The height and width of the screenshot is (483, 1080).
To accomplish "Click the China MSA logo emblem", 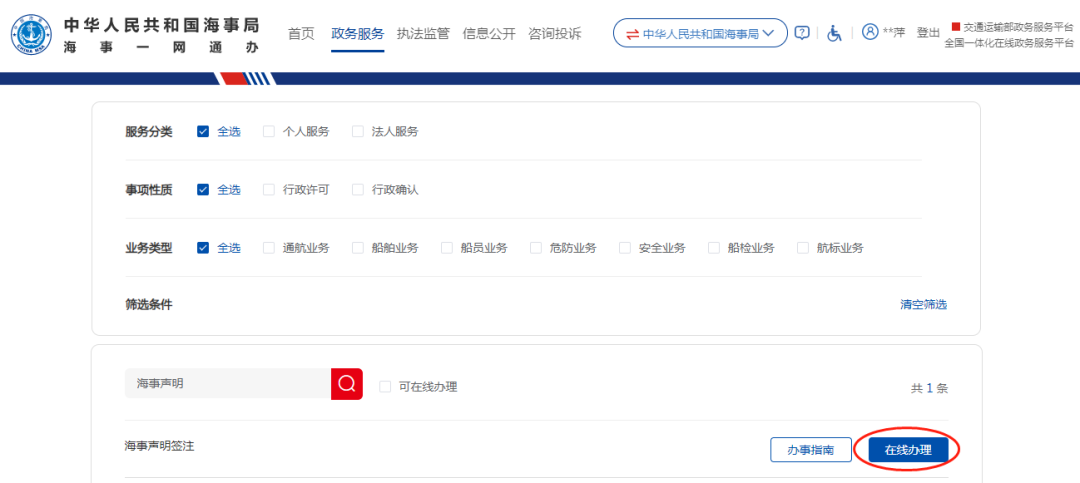I will tap(32, 35).
